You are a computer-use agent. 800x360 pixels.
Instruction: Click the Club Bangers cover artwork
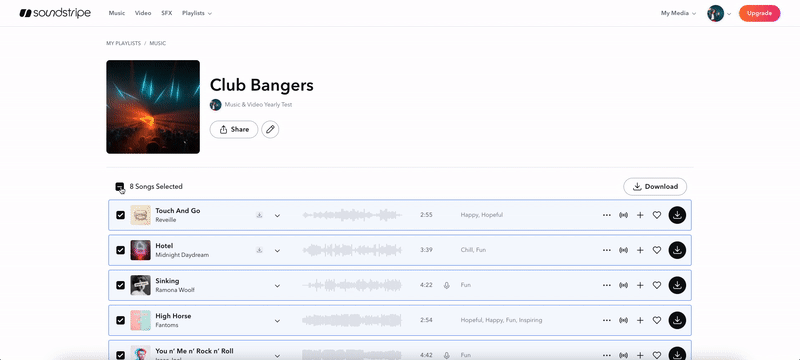(153, 107)
